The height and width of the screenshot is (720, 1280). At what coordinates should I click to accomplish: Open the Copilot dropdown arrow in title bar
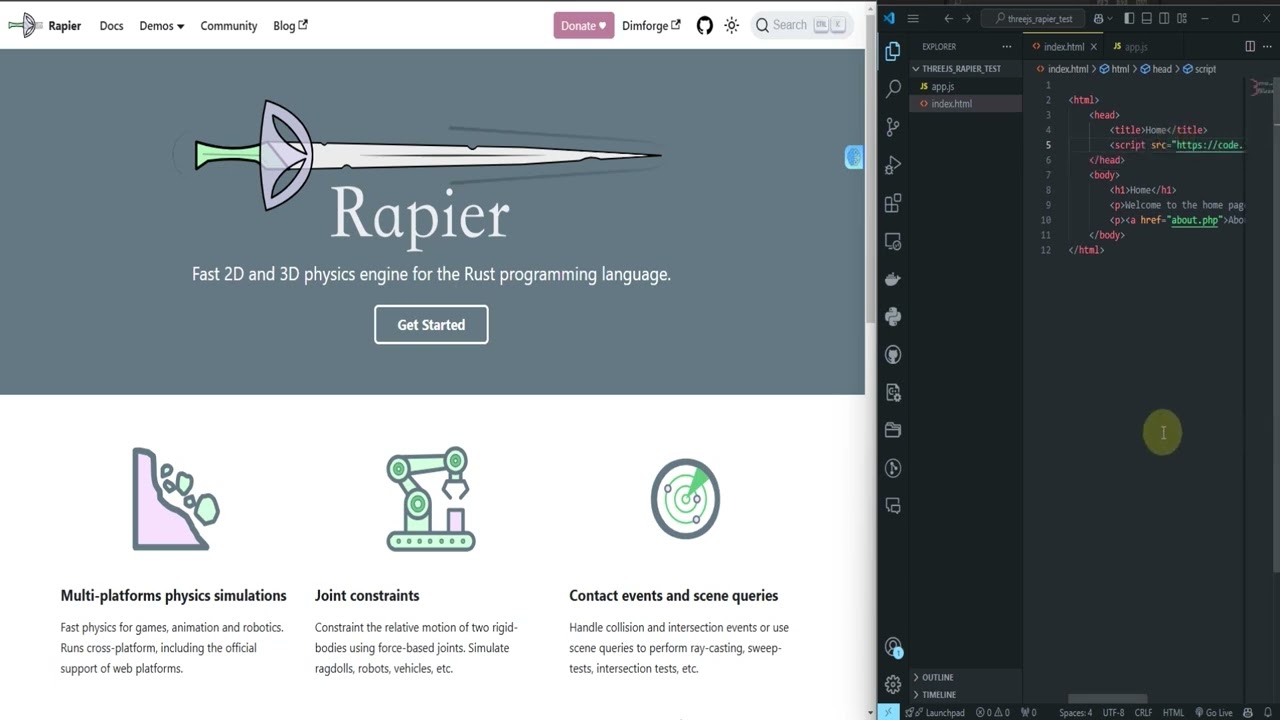1110,18
